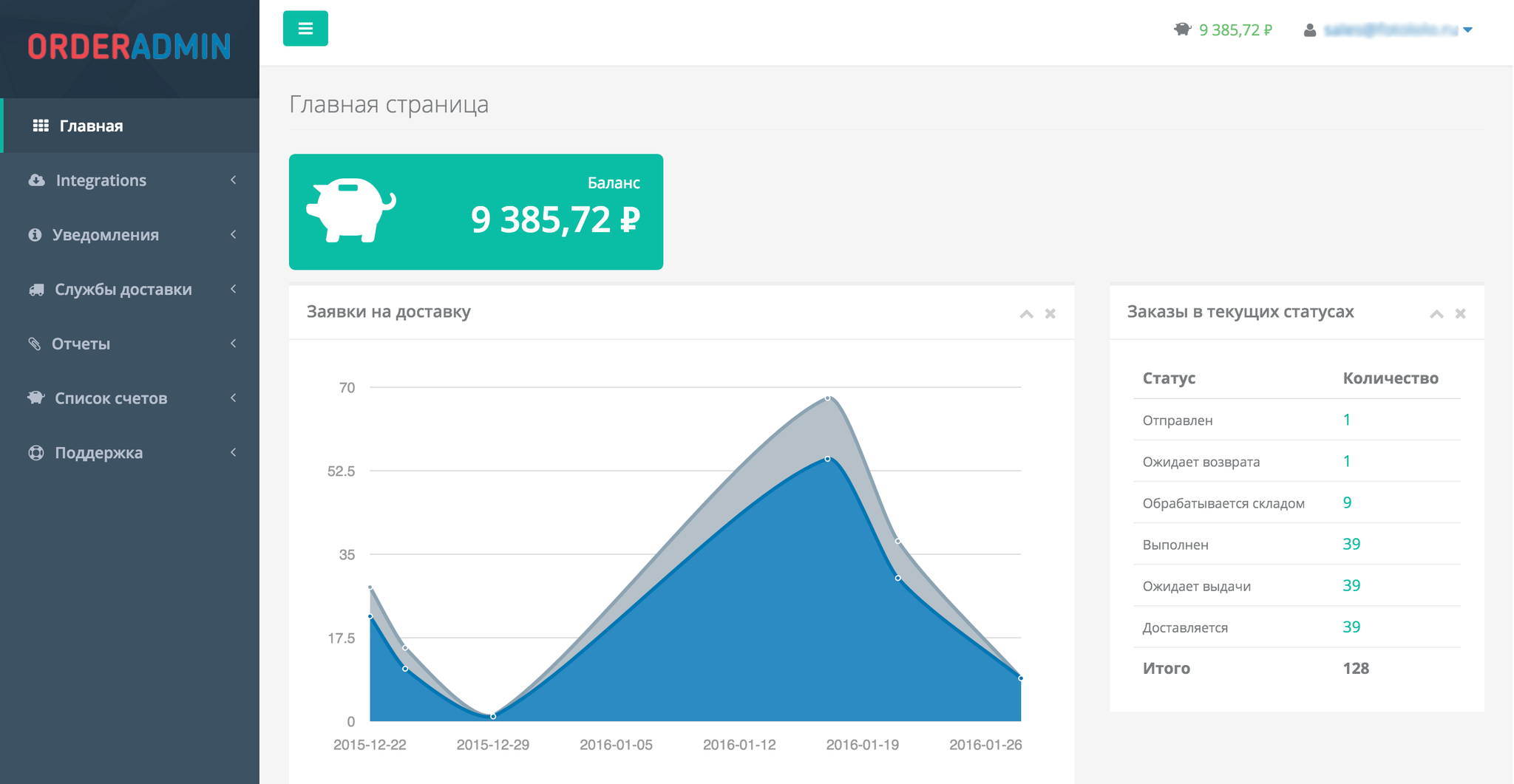Open the user account dropdown arrow

[x=1468, y=30]
